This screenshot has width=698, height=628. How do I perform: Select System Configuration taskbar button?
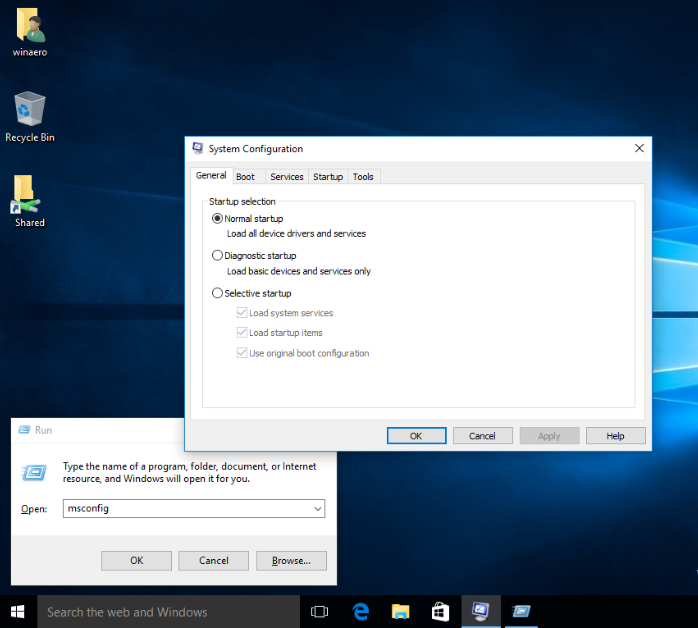pyautogui.click(x=481, y=612)
